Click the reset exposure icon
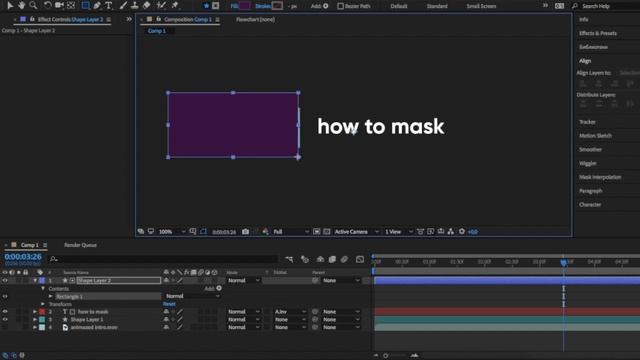640x360 pixels. point(462,231)
